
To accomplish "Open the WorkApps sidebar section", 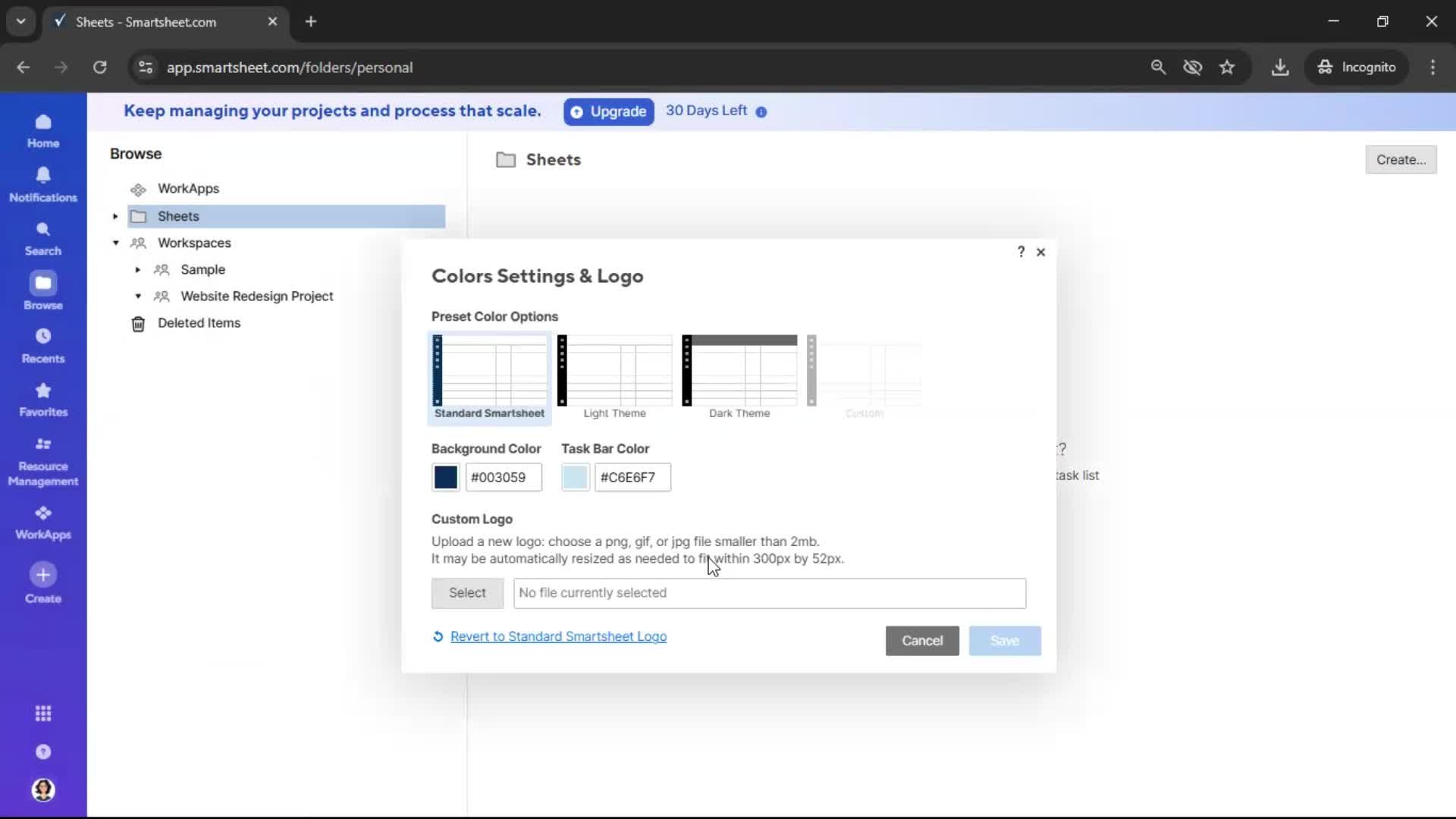I will 43,521.
